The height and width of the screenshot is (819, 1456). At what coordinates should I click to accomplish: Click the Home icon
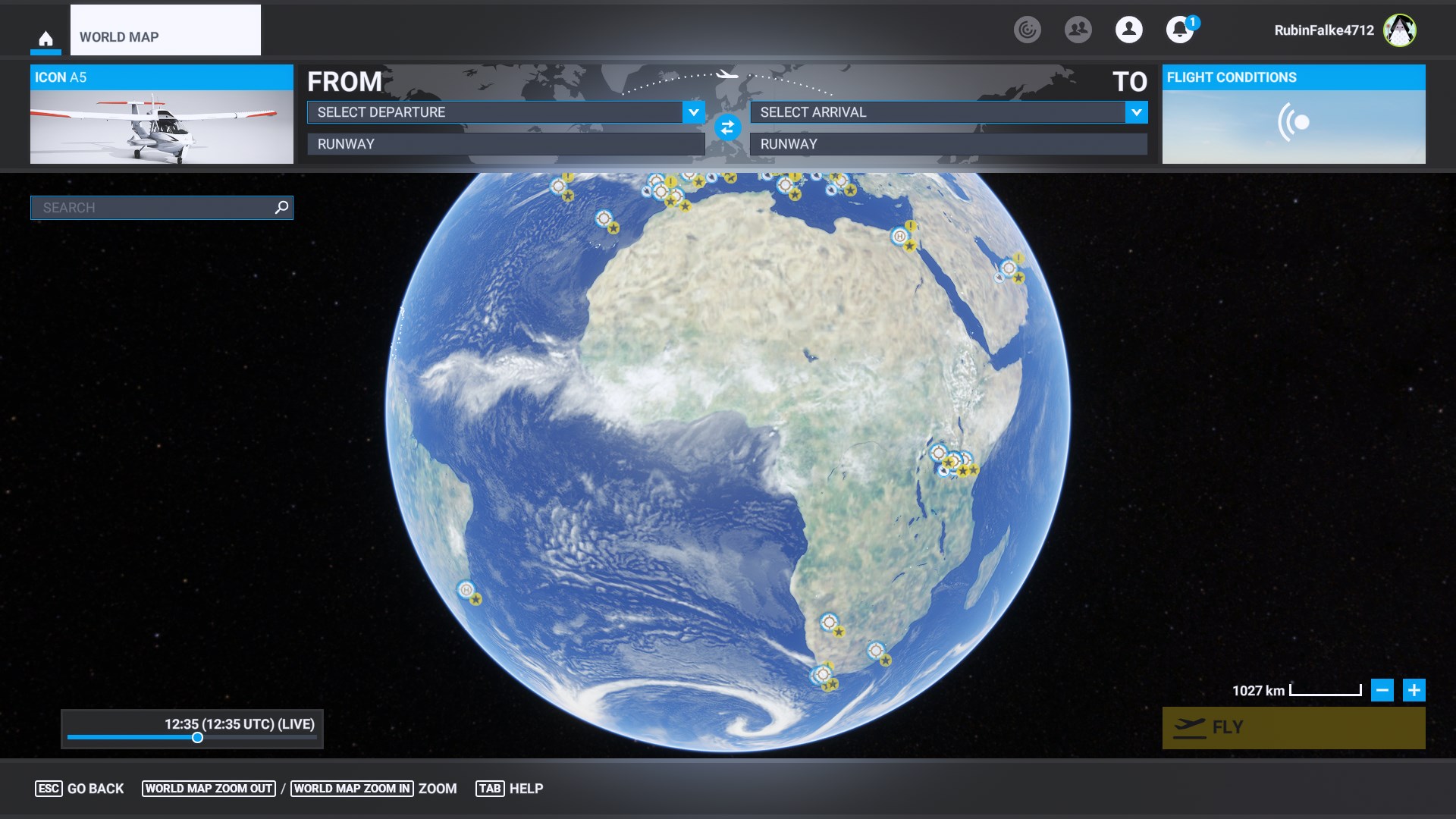click(45, 38)
